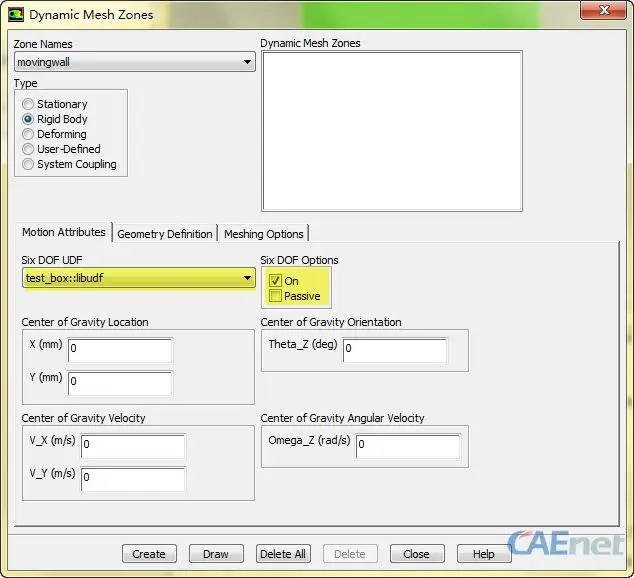
Task: Go to the Meshing Options tab
Action: [x=264, y=234]
